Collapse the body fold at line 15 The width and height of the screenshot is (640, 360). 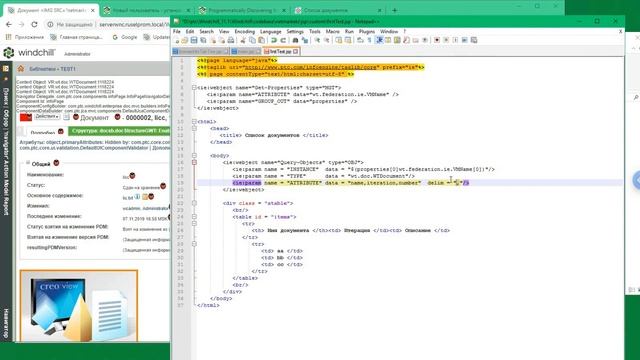click(194, 156)
